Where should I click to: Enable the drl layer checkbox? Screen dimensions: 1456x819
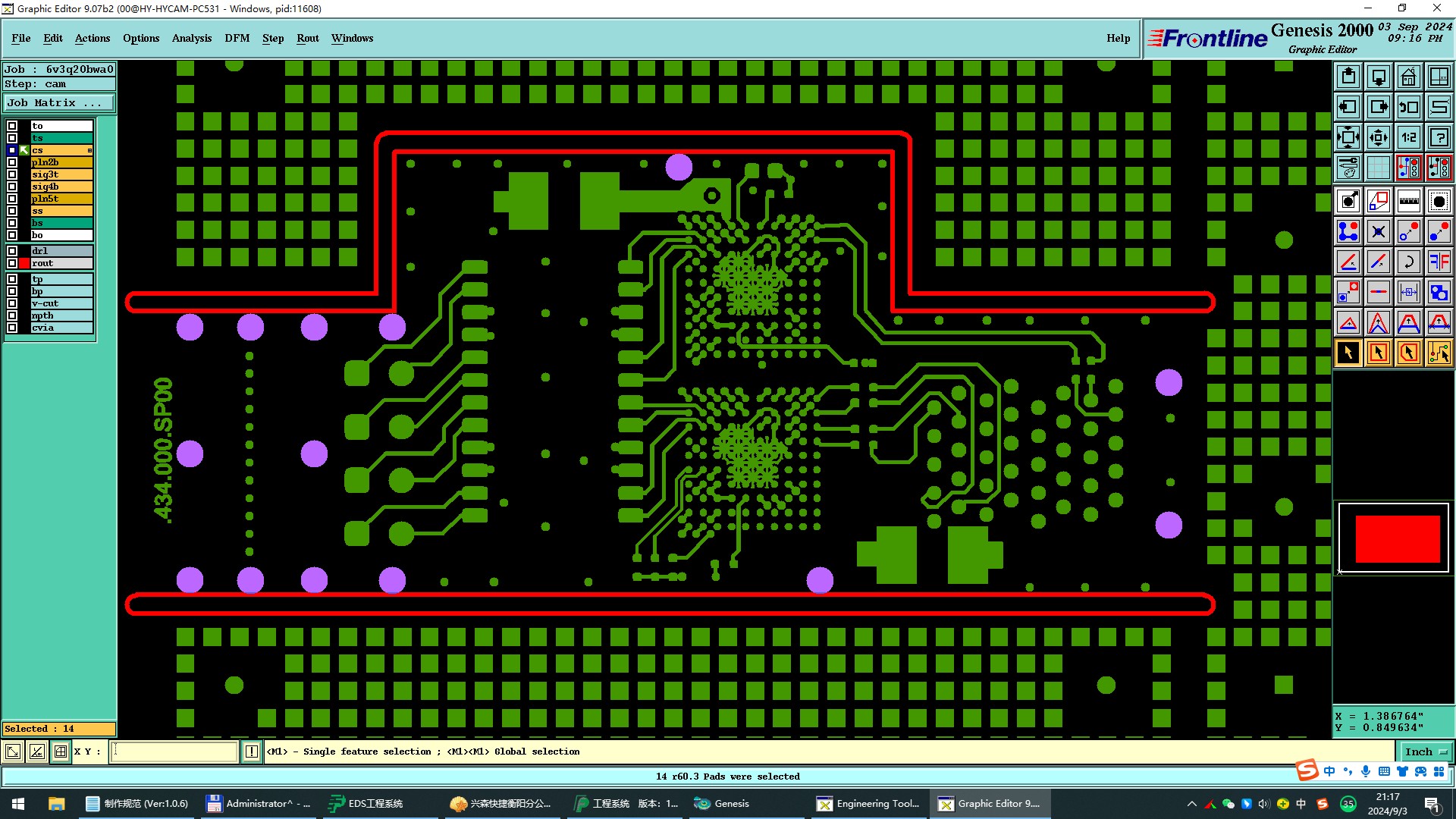coord(12,251)
